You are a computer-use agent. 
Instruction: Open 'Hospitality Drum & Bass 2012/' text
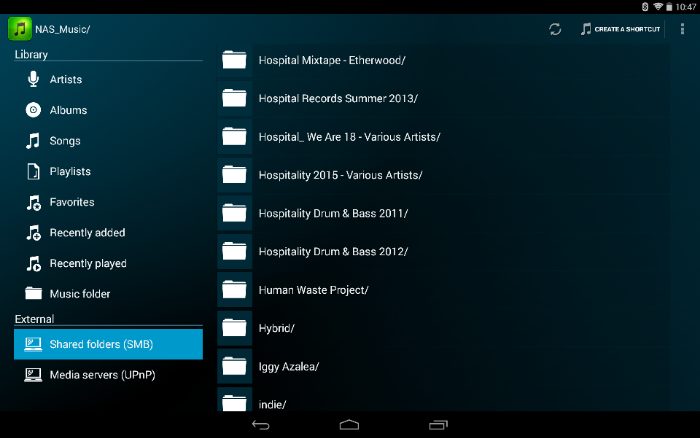click(333, 251)
